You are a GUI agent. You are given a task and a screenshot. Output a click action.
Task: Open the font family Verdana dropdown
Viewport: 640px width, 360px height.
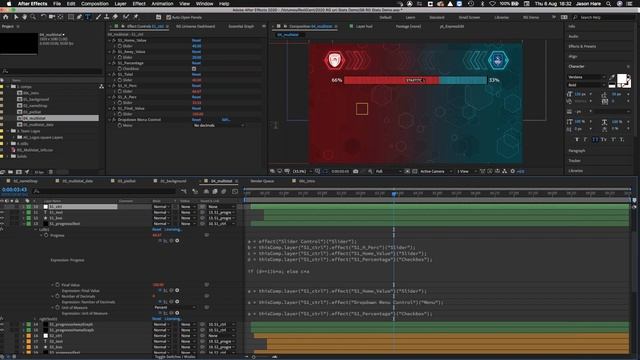pyautogui.click(x=586, y=77)
